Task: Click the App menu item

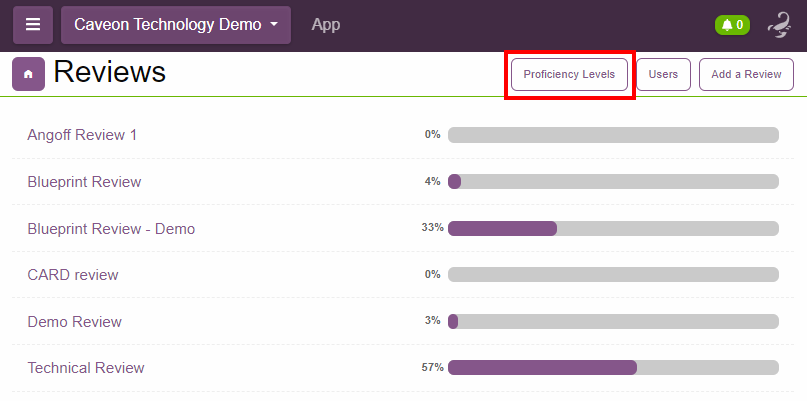Action: pyautogui.click(x=326, y=25)
